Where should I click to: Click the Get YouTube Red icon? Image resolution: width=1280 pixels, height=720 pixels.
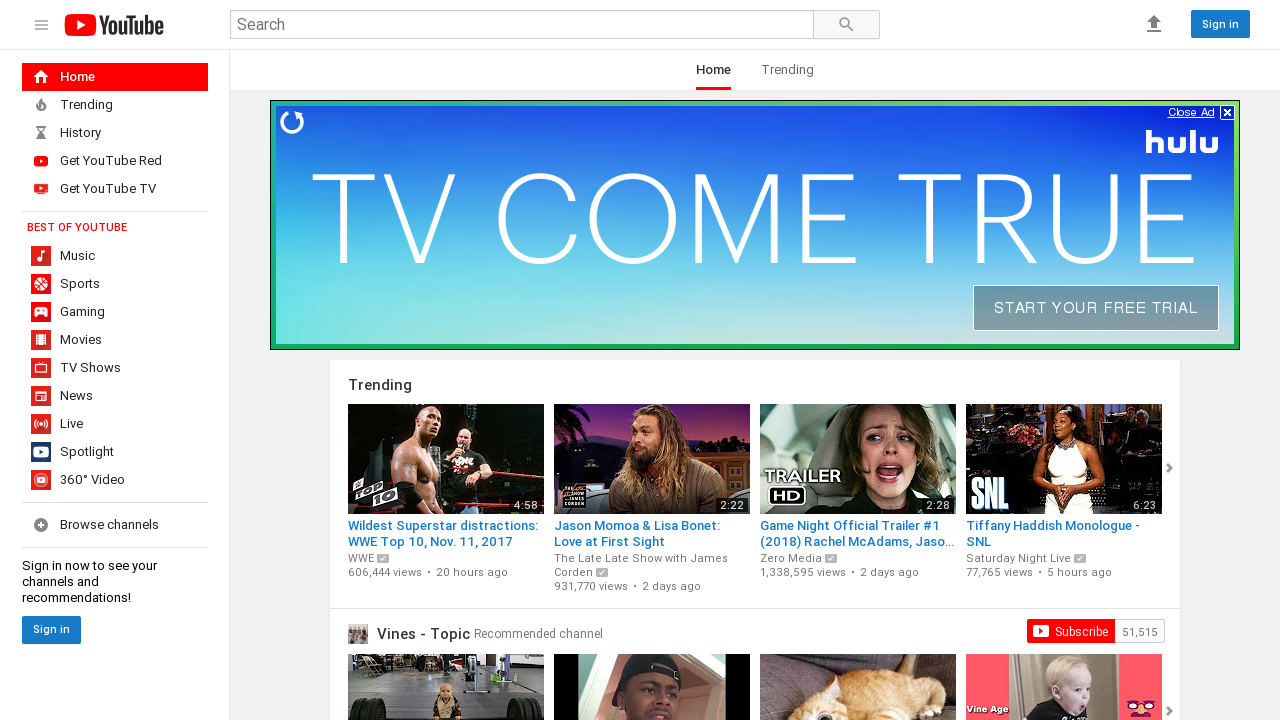41,161
